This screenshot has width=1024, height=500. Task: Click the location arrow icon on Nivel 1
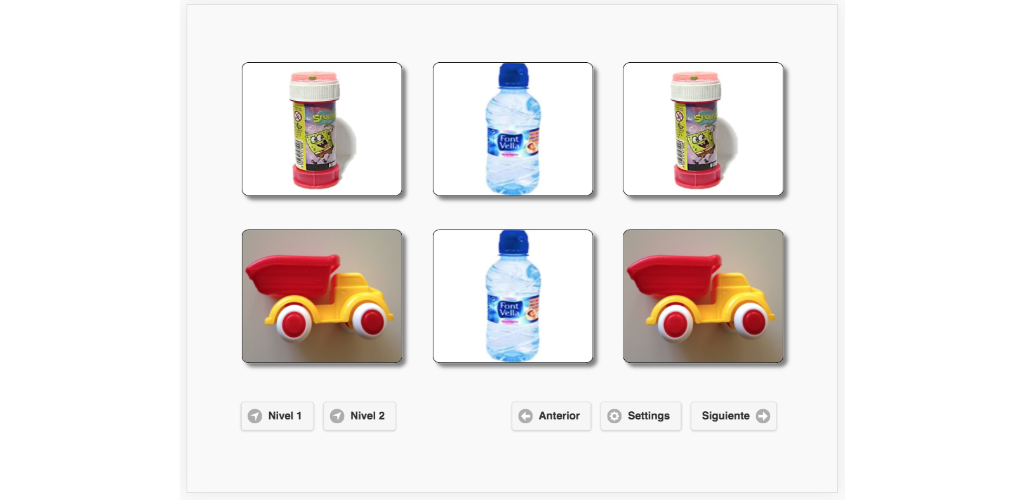255,416
